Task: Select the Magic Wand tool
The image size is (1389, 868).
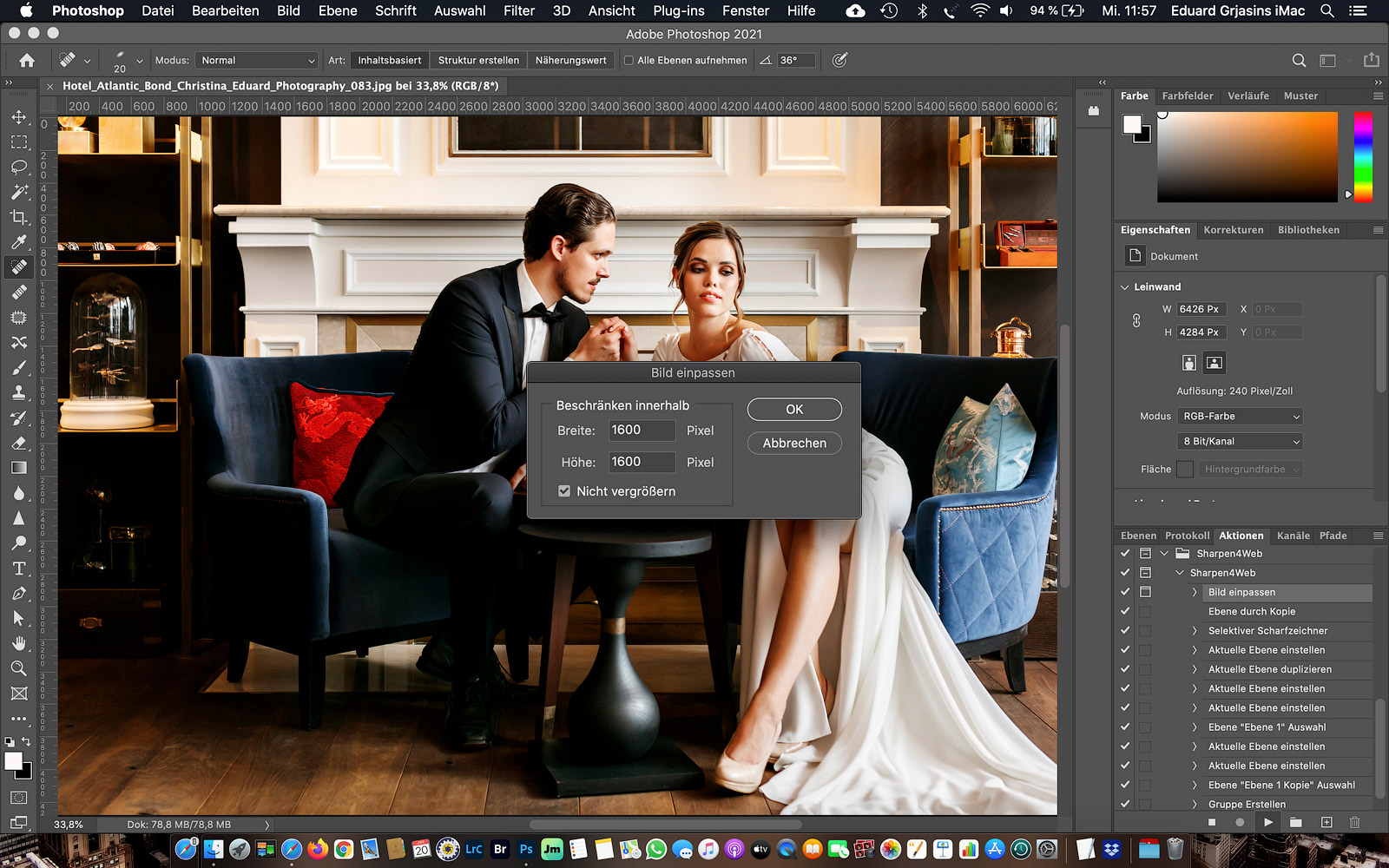Action: click(19, 192)
